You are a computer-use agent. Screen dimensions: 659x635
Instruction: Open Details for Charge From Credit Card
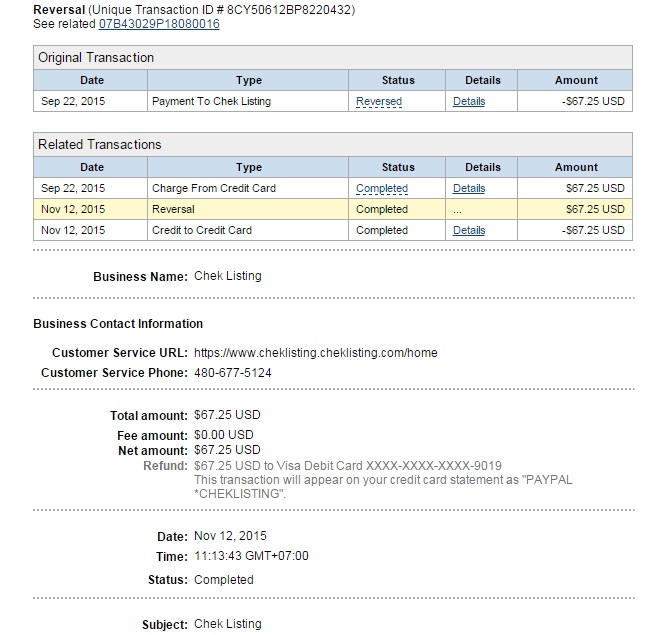[x=468, y=188]
